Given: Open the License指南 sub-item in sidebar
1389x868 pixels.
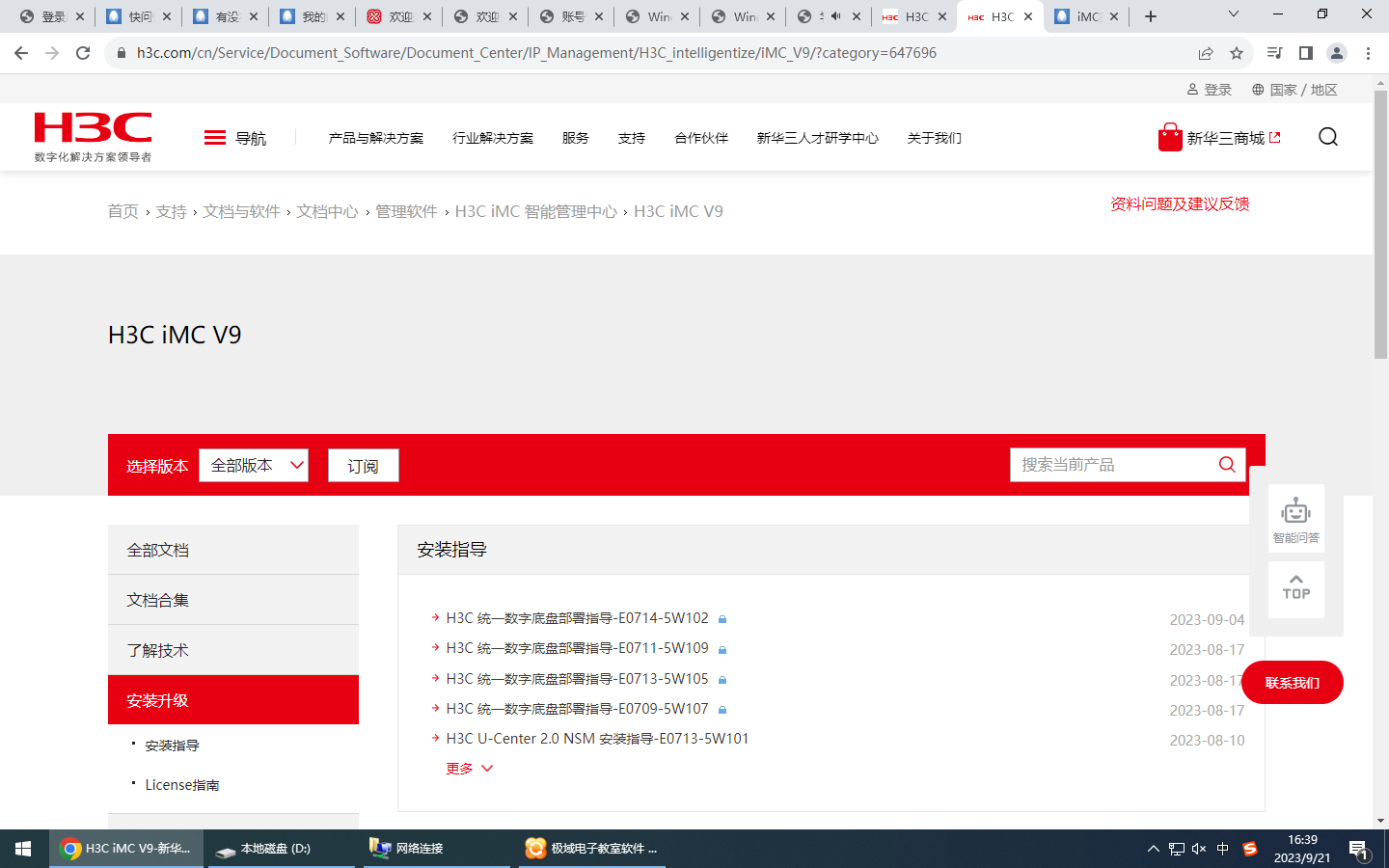Looking at the screenshot, I should point(182,785).
